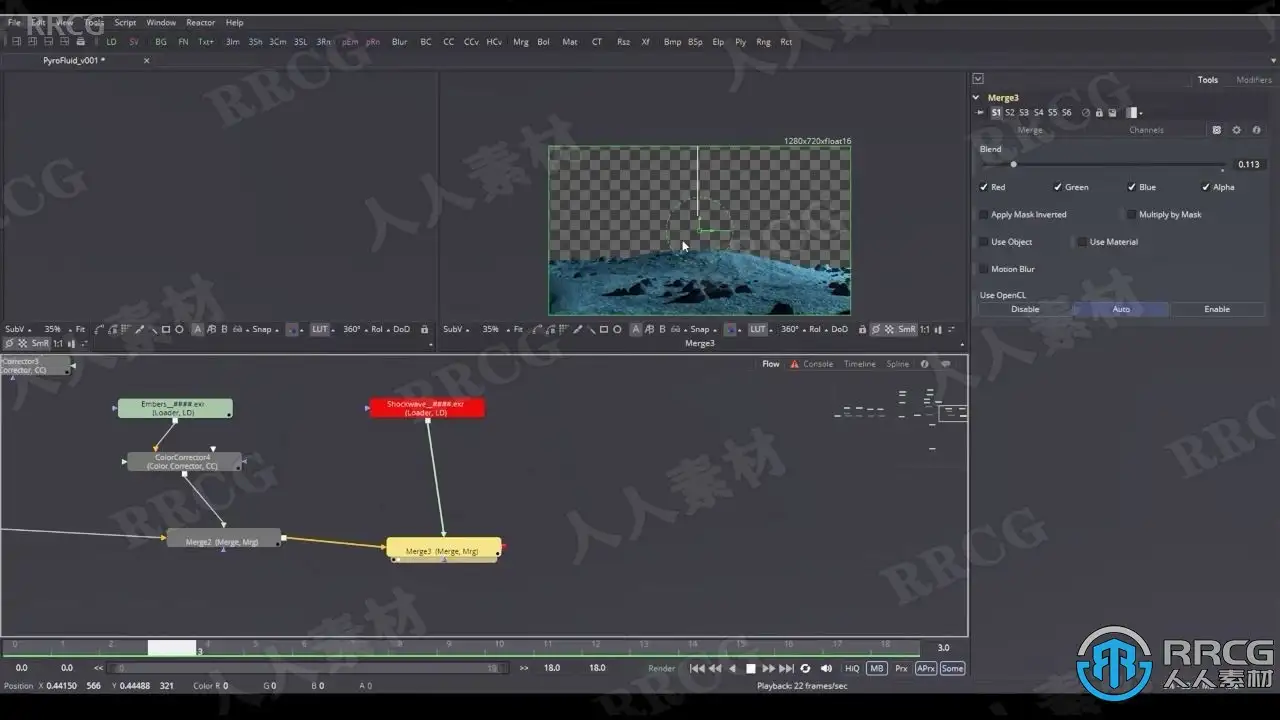Enable Motion Blur for Merge3
The width and height of the screenshot is (1280, 720).
(x=984, y=269)
